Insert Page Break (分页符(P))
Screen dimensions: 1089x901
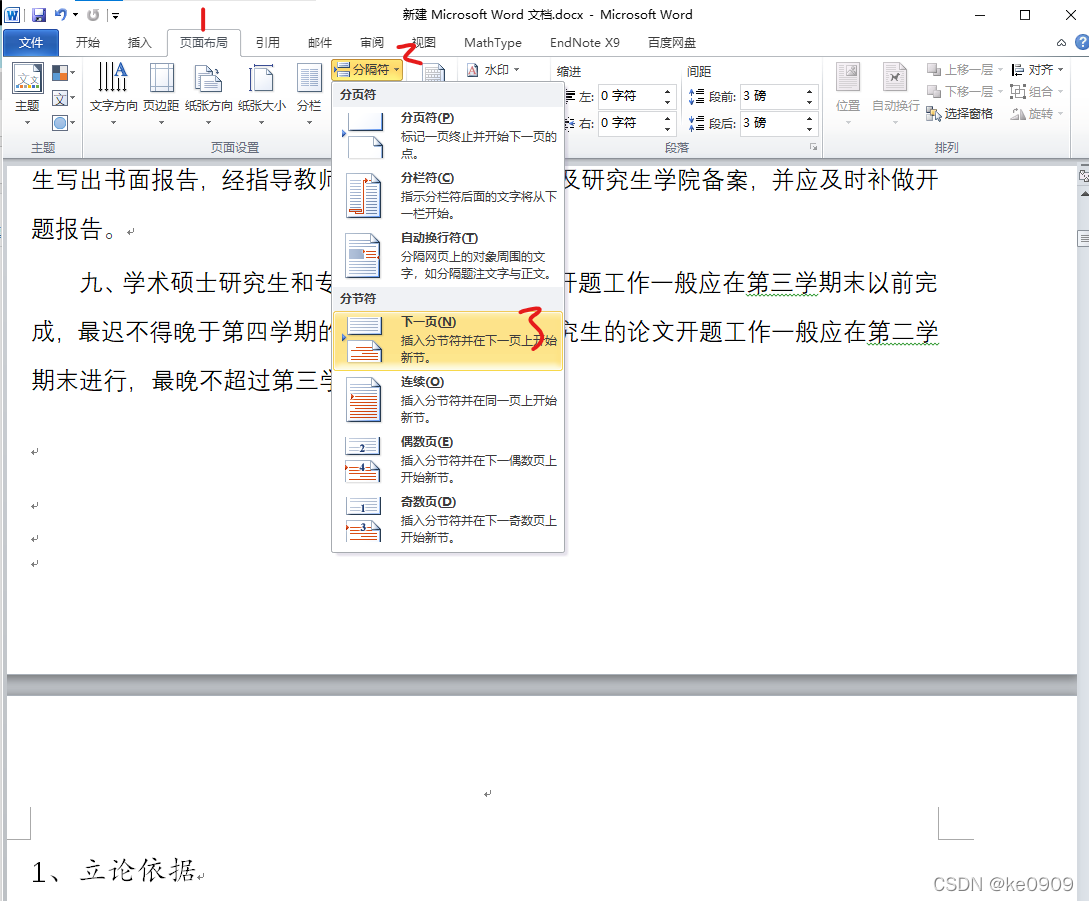[x=448, y=135]
